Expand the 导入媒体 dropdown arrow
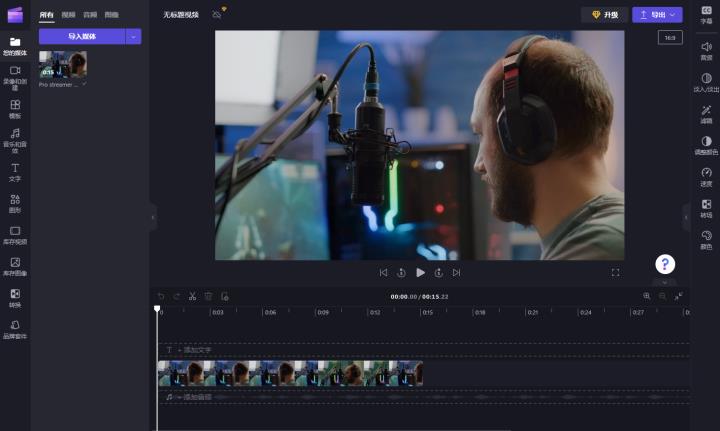Screen dimensions: 720x431 (133, 36)
